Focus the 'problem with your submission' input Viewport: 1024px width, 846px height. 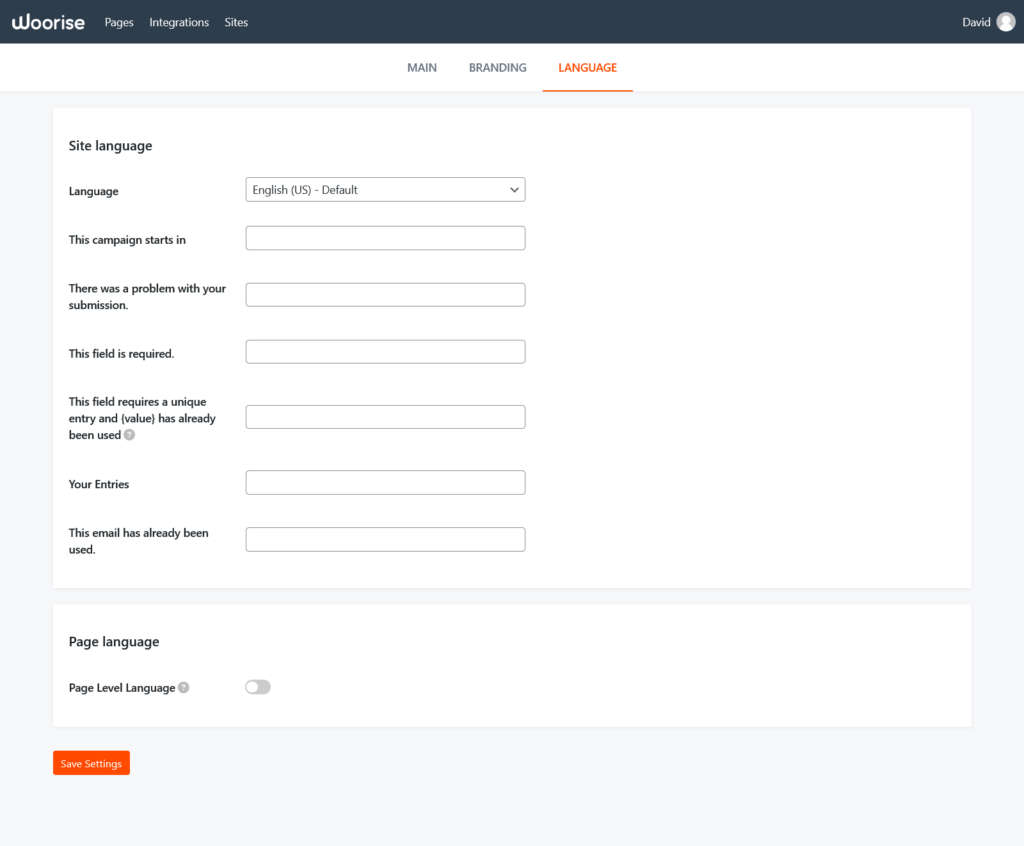pyautogui.click(x=385, y=295)
